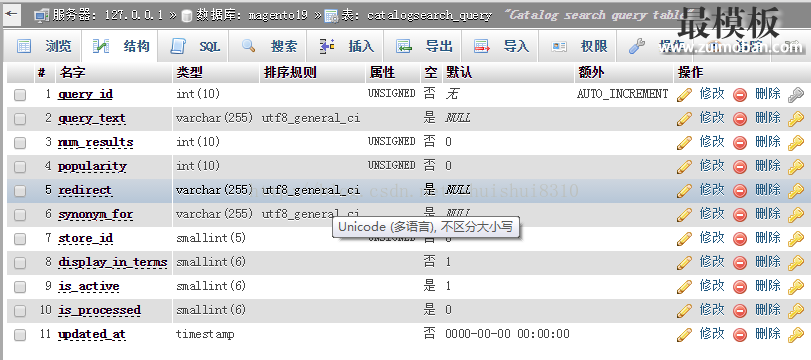This screenshot has height=360, width=811.
Task: Click gold key icon for redirect row
Action: (x=795, y=190)
